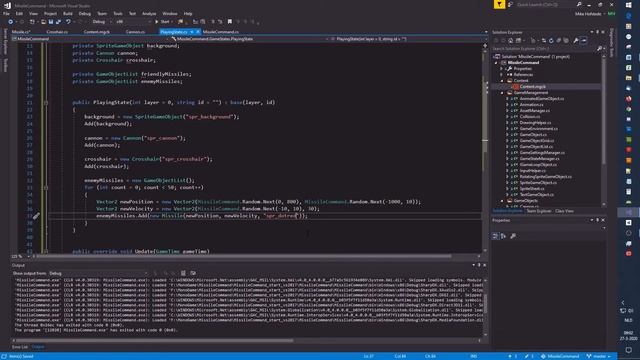Click the master branch status item

(x=599, y=356)
